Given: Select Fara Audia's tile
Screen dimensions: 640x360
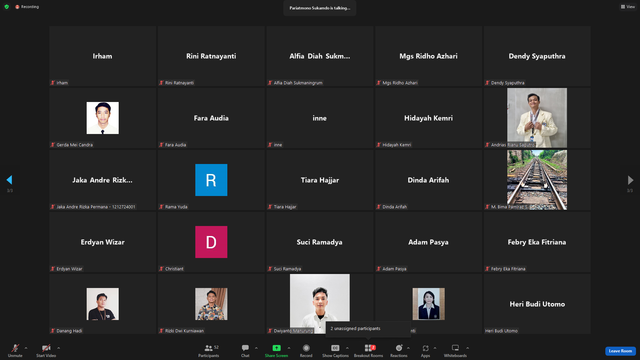Looking at the screenshot, I should 211,118.
